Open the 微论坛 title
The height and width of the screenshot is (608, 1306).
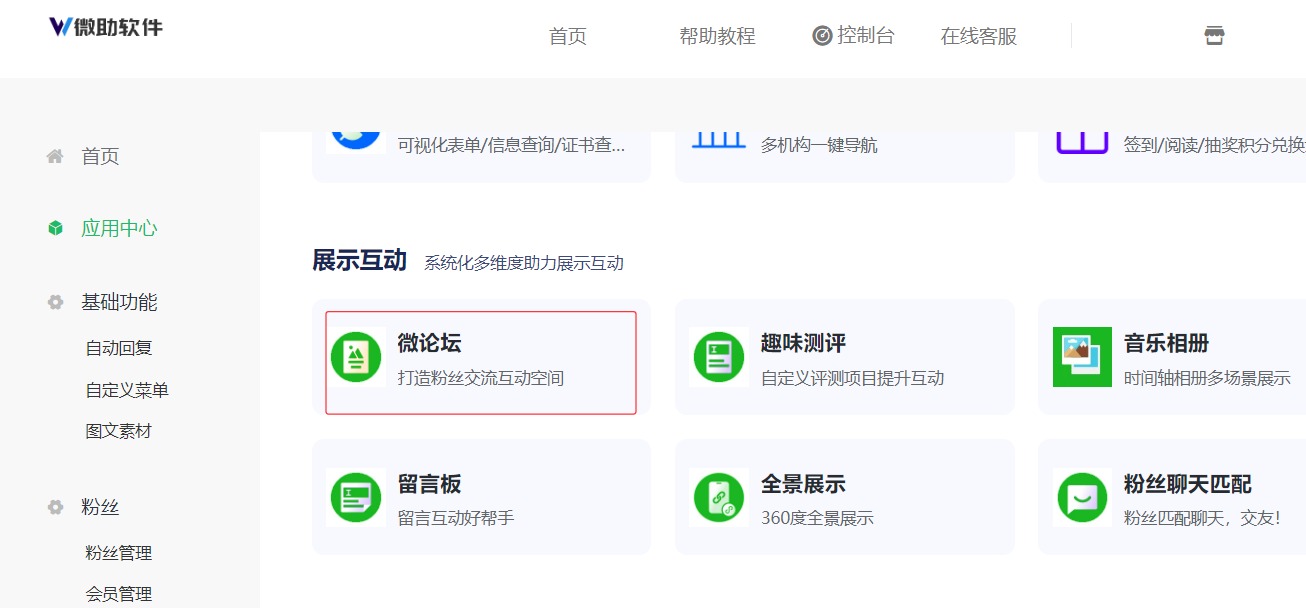click(x=429, y=343)
